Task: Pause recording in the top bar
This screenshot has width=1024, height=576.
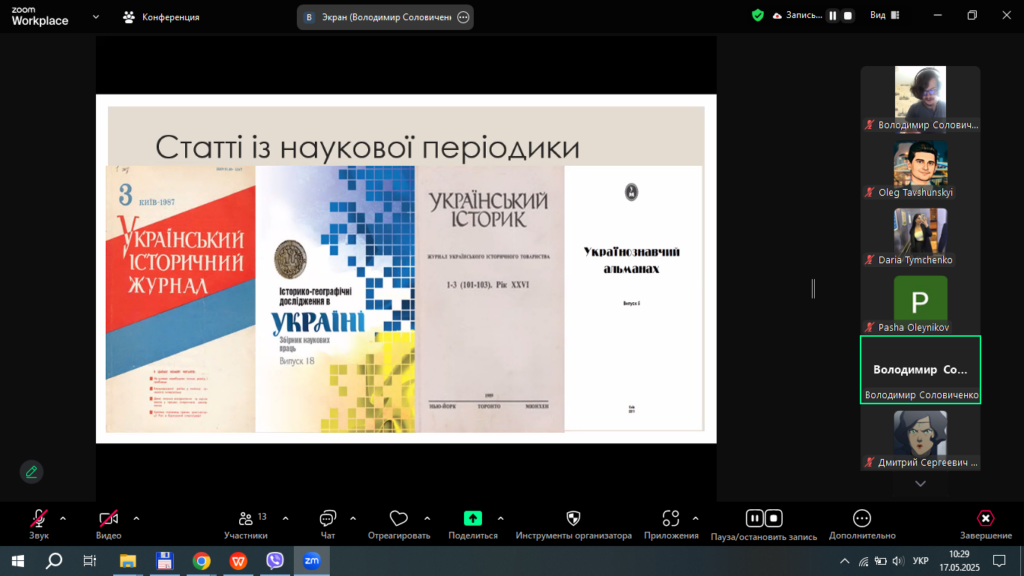Action: [832, 16]
